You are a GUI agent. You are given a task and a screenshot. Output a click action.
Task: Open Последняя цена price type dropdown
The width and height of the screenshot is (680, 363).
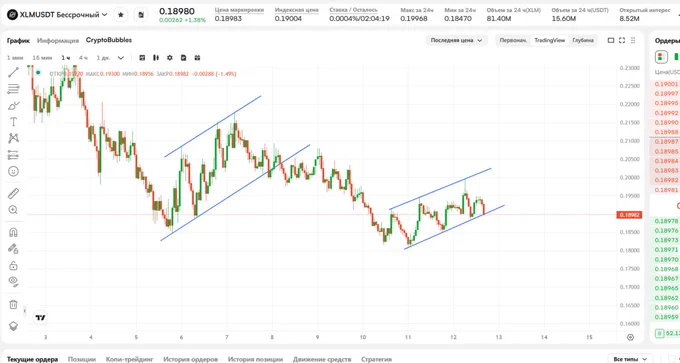[x=457, y=40]
